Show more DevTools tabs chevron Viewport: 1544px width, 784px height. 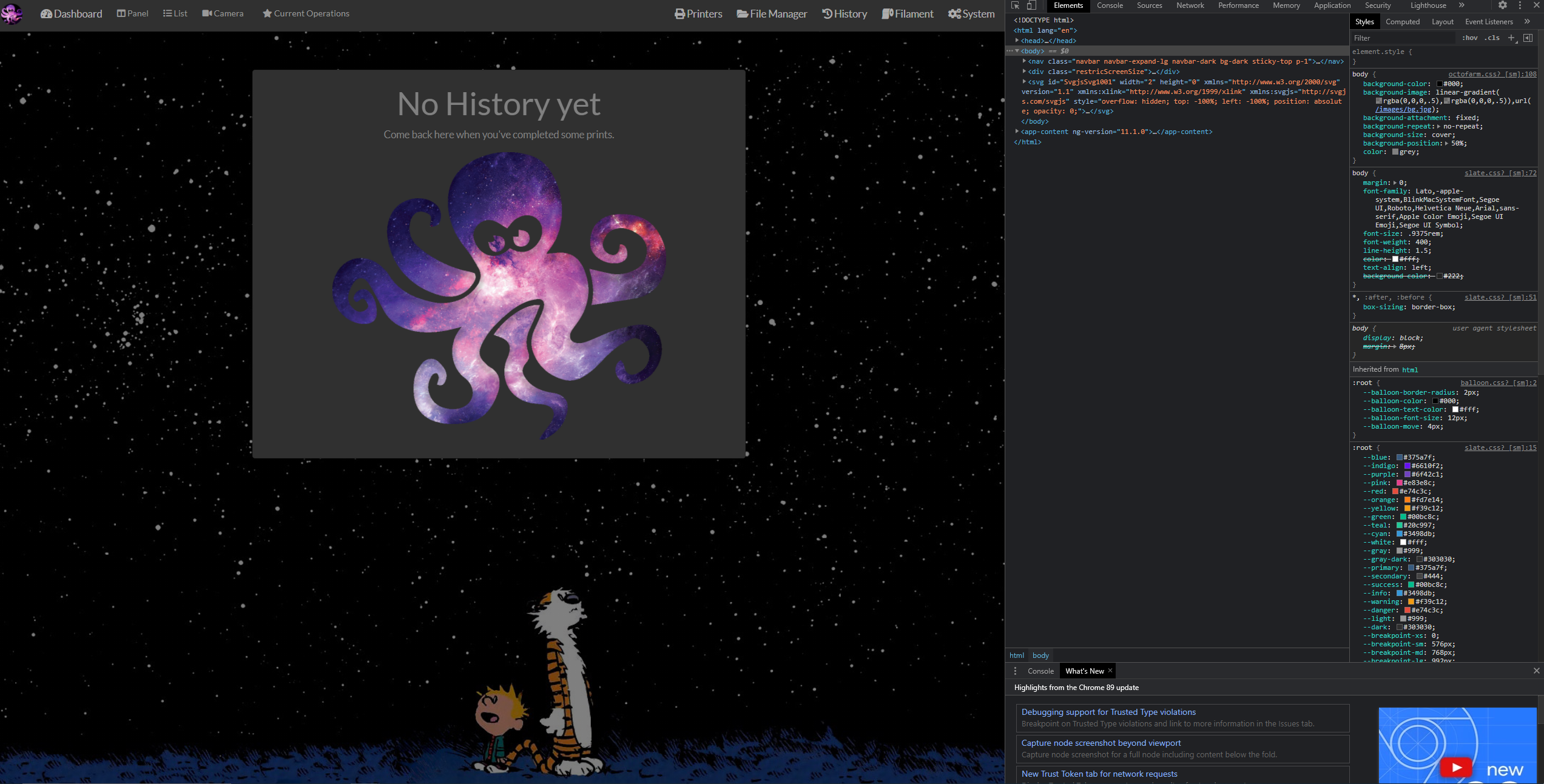(1461, 5)
